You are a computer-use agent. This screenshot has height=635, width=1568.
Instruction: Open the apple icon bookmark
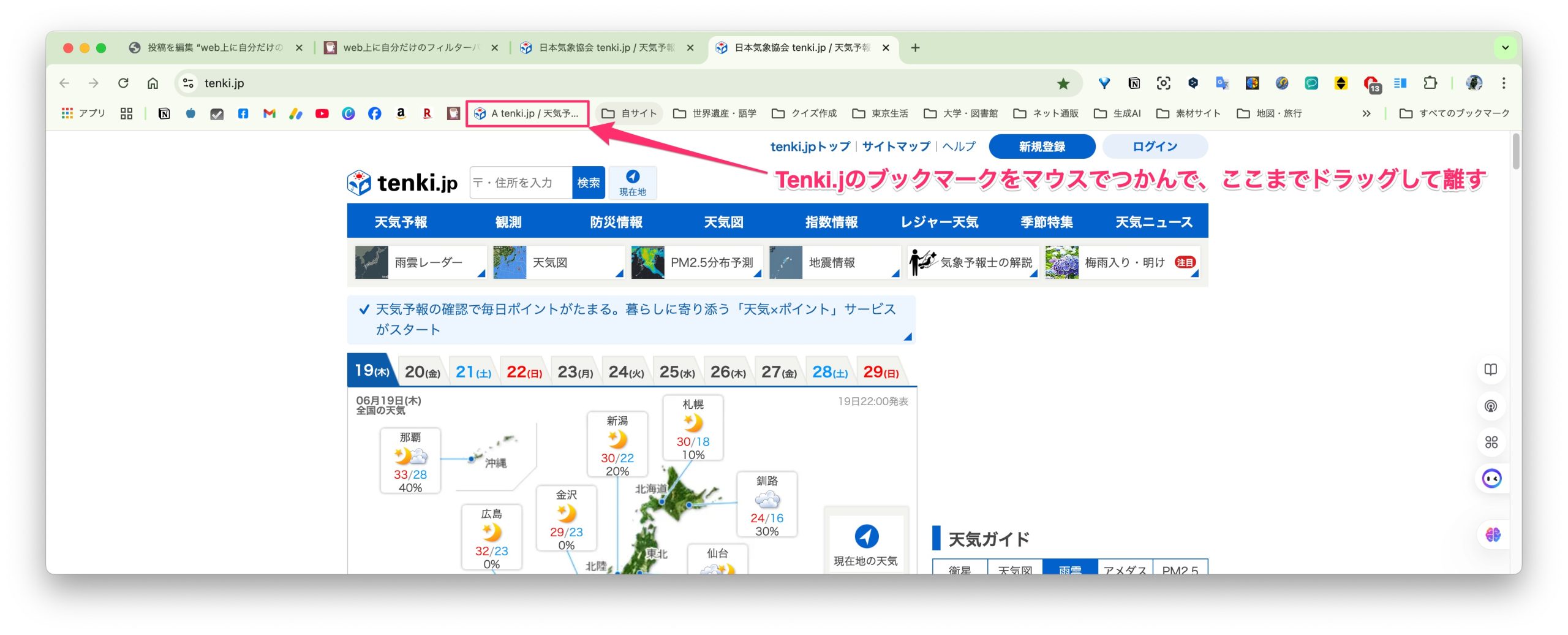[x=190, y=113]
